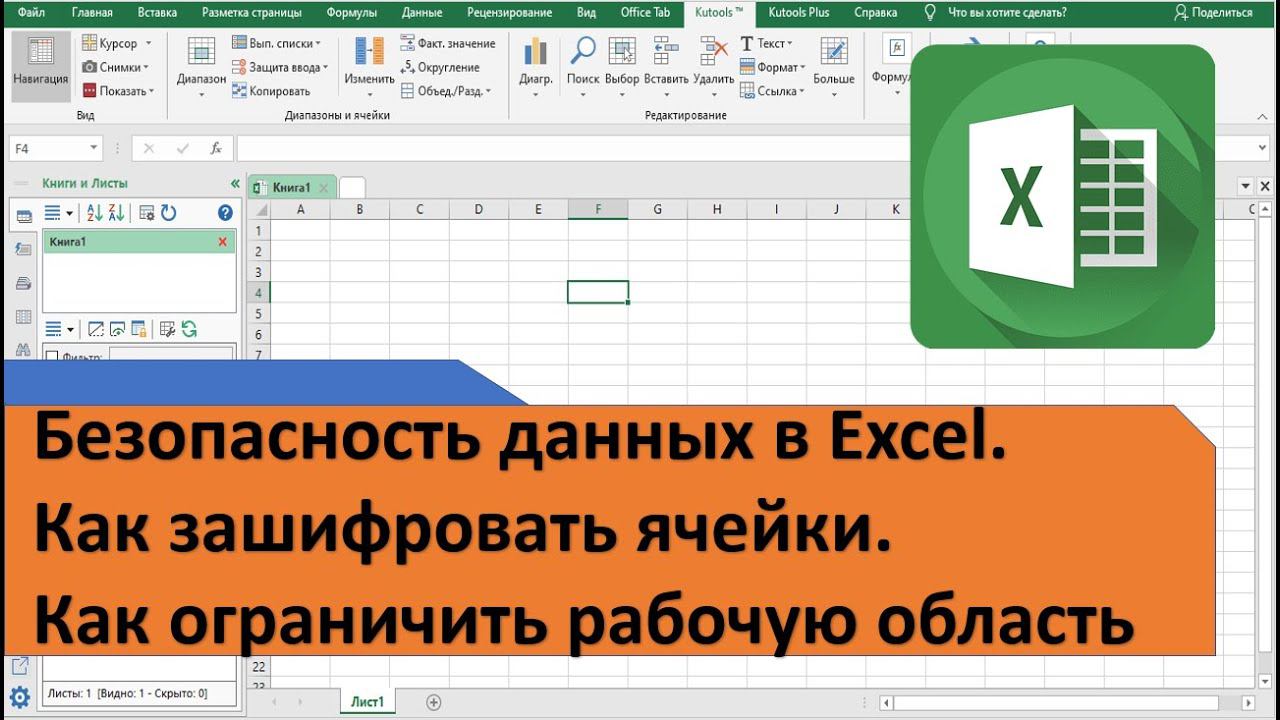
Task: Expand the Текст tools dropdown
Action: point(766,43)
